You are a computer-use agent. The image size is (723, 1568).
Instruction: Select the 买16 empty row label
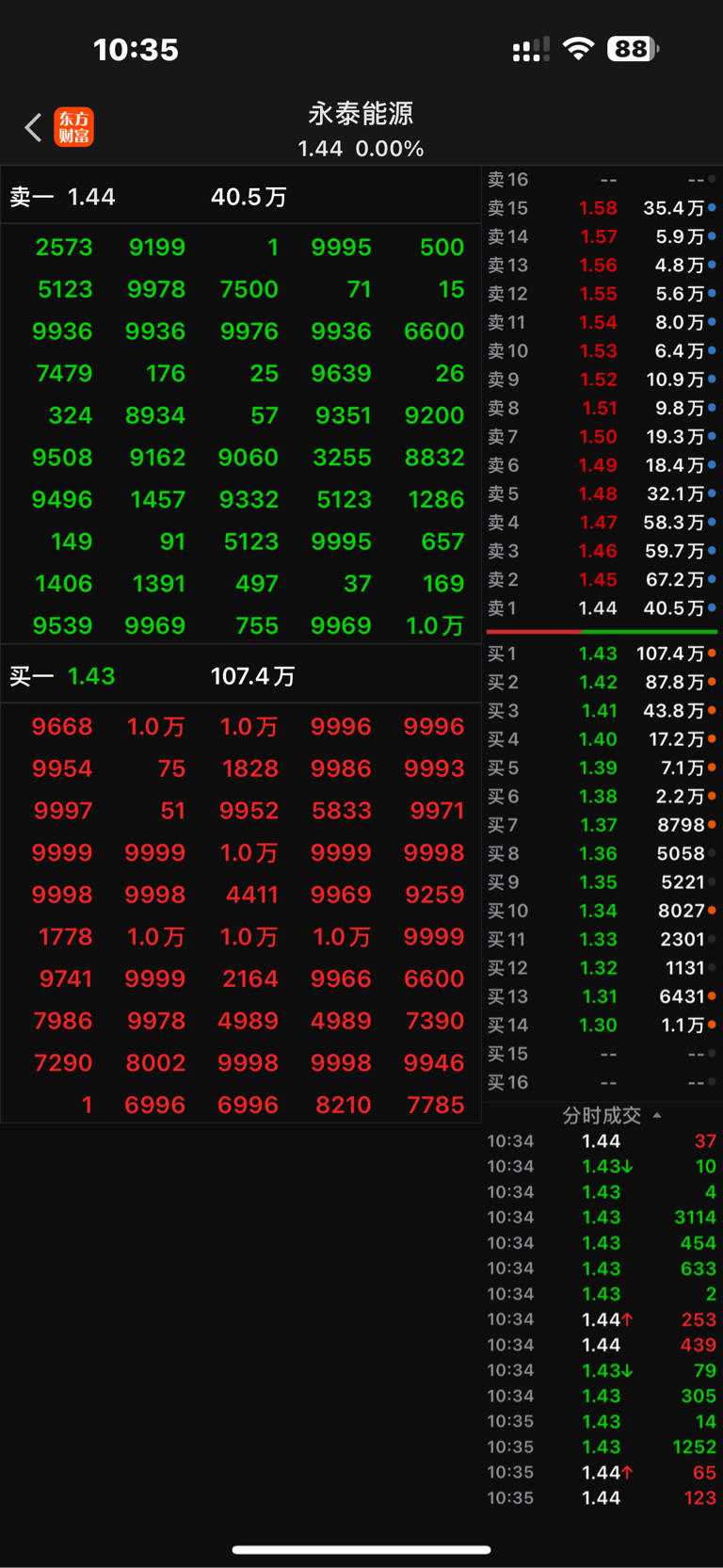[507, 1082]
